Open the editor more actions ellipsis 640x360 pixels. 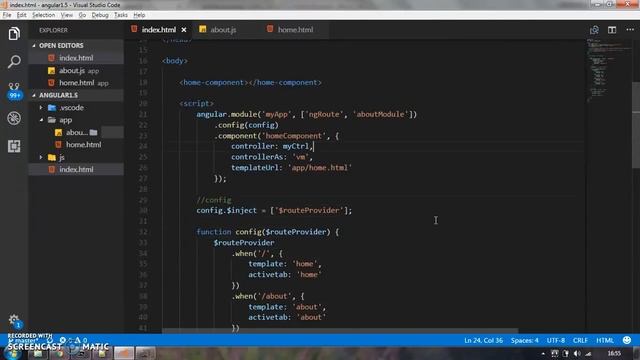630,30
